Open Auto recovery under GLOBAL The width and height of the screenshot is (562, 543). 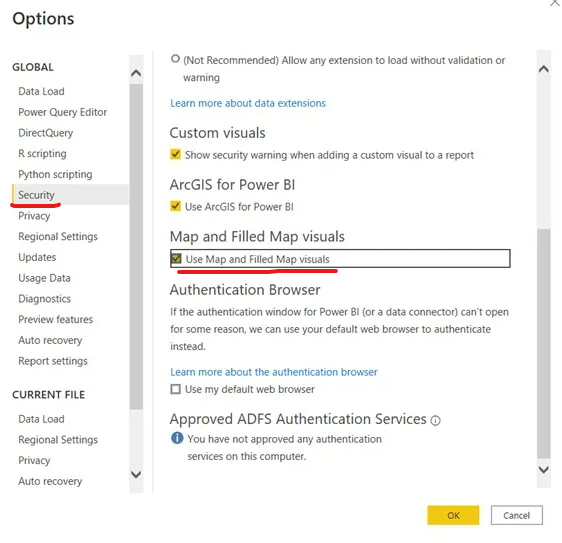[x=50, y=340]
